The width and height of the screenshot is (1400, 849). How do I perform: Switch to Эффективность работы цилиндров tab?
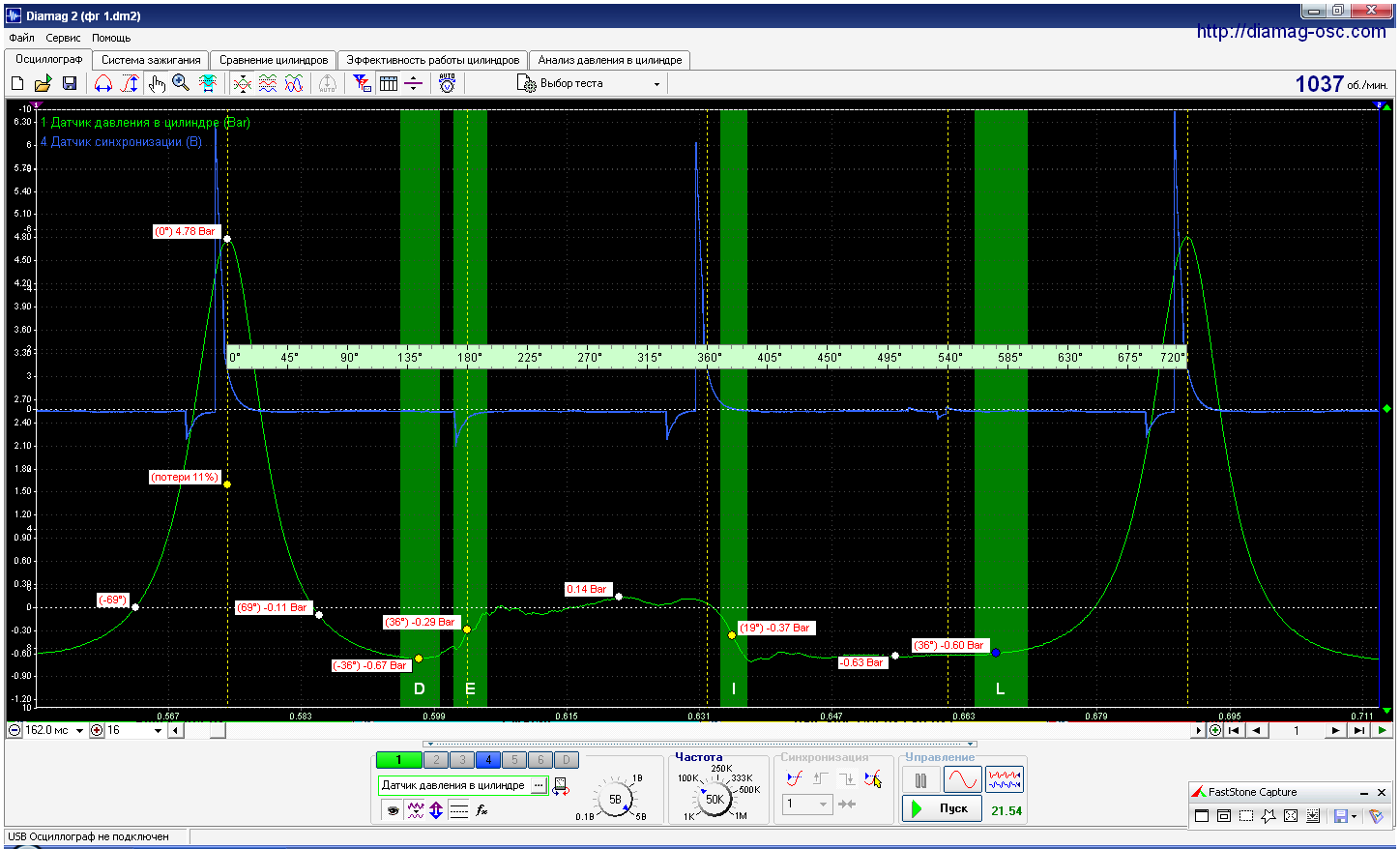(x=432, y=60)
